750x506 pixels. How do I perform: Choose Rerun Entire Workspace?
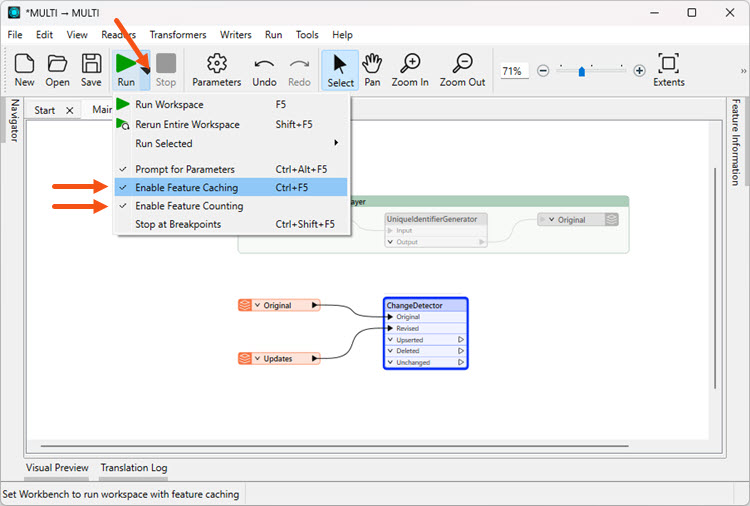[x=231, y=124]
